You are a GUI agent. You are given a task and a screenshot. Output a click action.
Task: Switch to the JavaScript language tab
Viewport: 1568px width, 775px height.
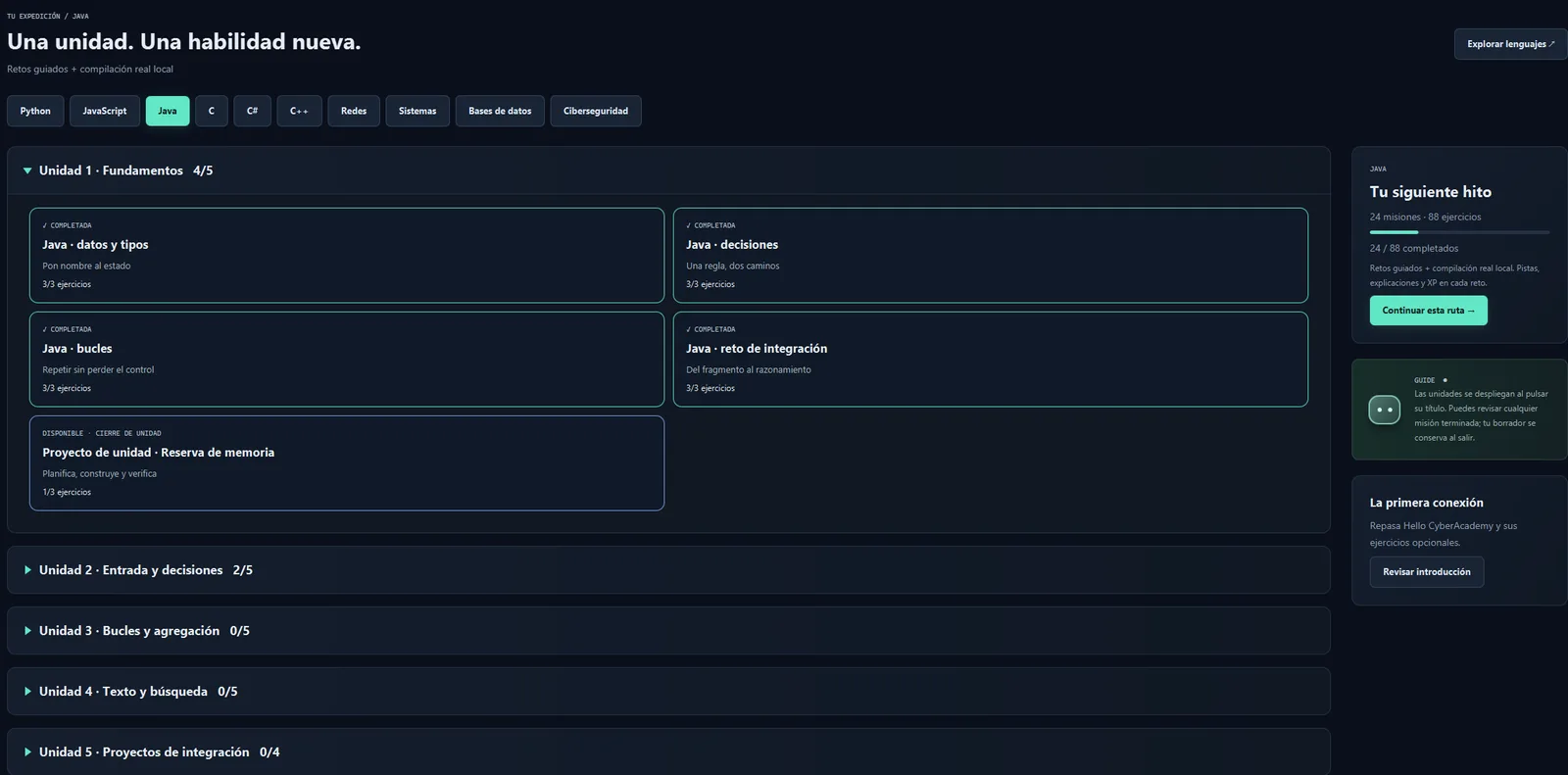click(x=105, y=111)
